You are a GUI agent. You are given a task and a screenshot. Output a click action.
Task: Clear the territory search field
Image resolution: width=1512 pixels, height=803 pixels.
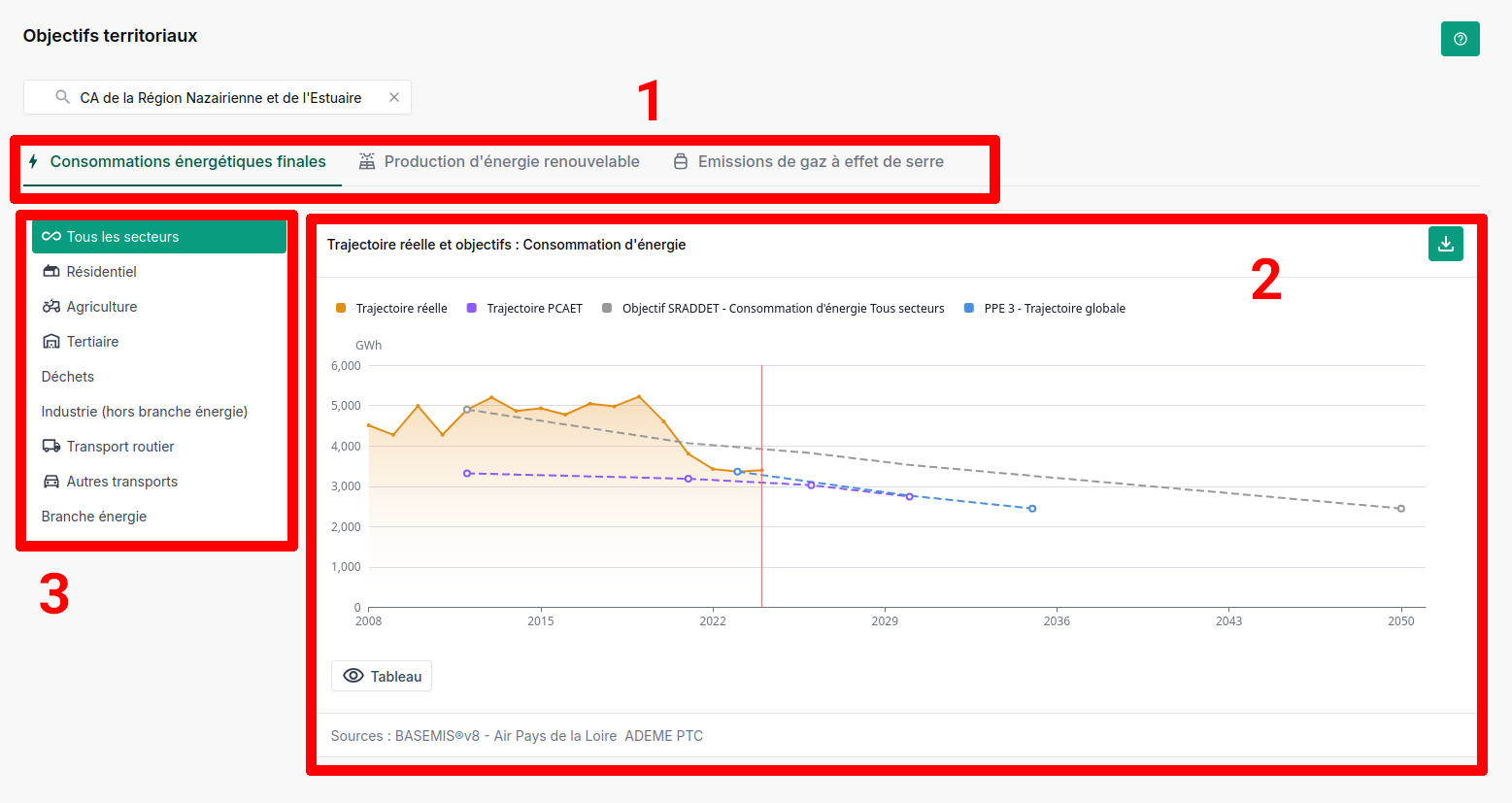click(394, 97)
